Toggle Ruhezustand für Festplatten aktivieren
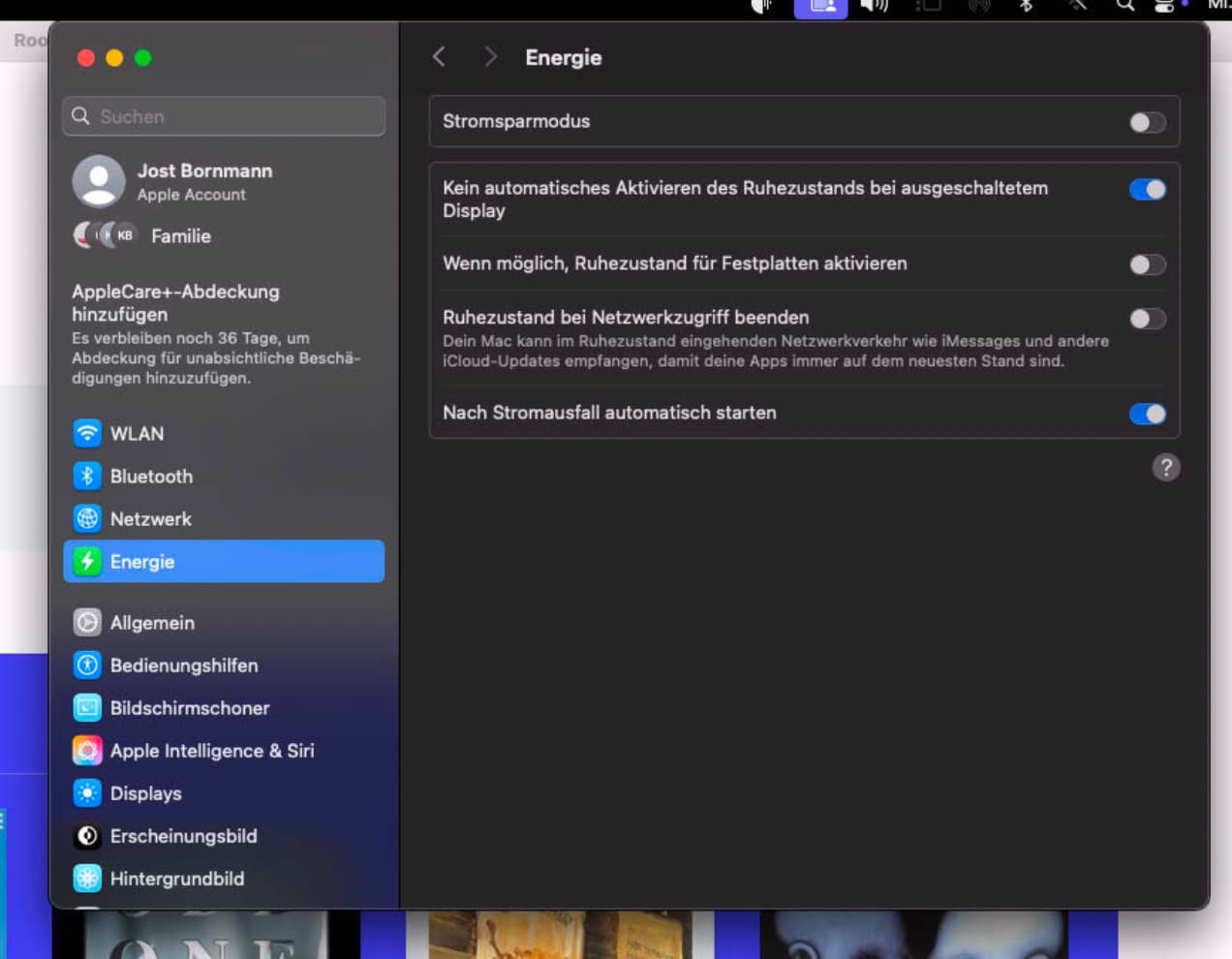Image resolution: width=1232 pixels, height=959 pixels. pyautogui.click(x=1148, y=264)
